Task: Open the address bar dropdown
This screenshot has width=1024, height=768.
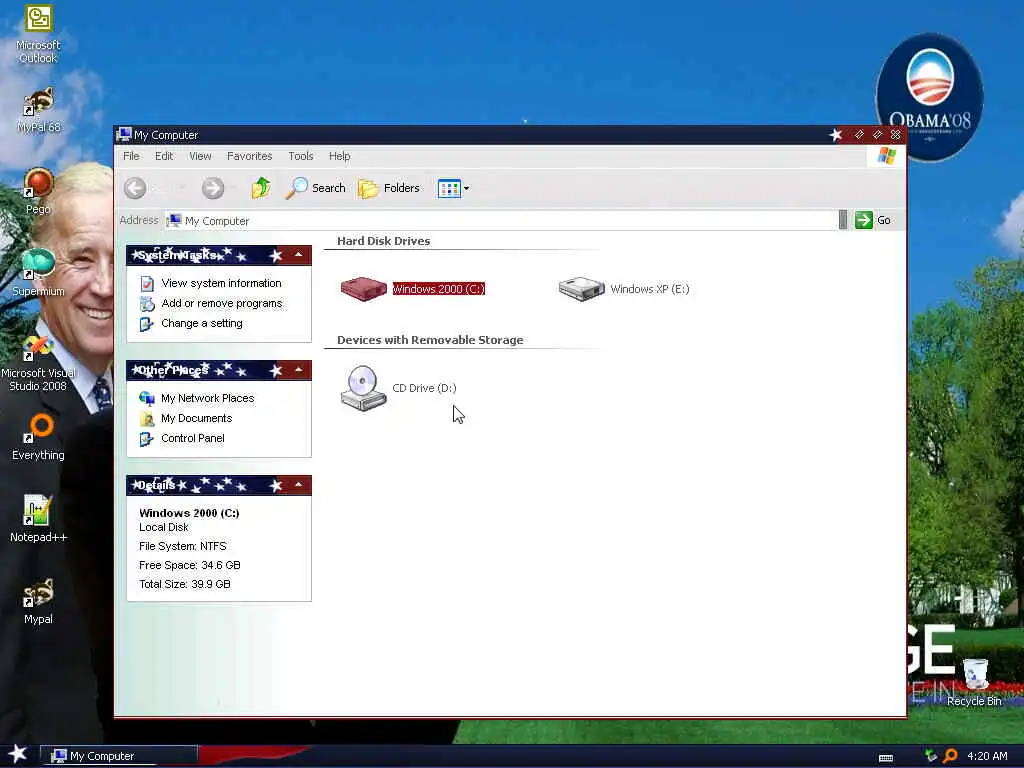Action: coord(843,220)
